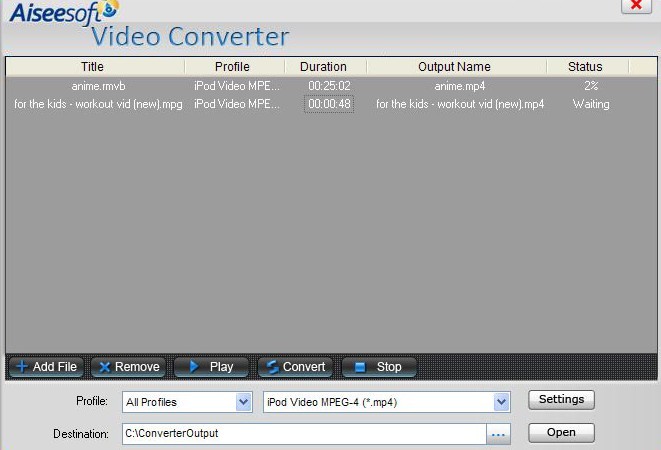The height and width of the screenshot is (450, 661).
Task: Click output name 'for the kids - workout vid (new).mp4'
Action: pos(460,104)
